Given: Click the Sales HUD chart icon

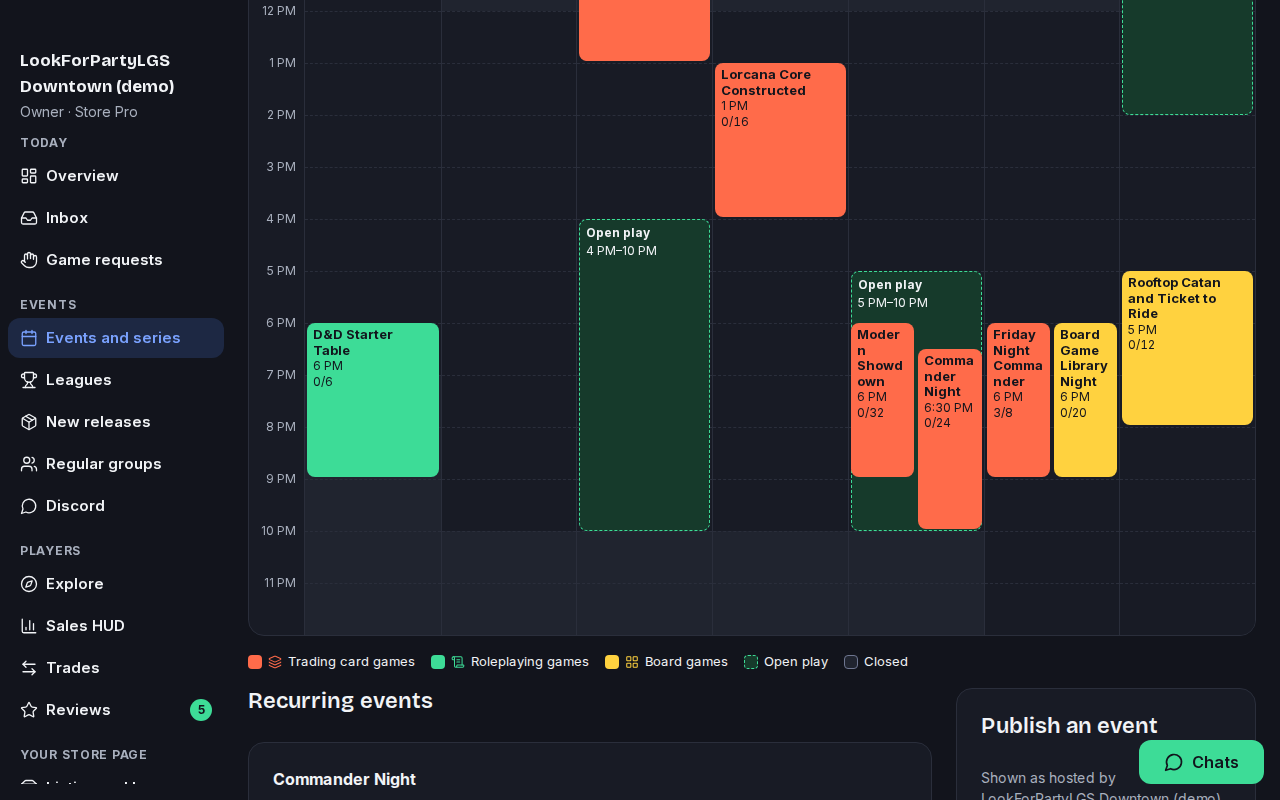Looking at the screenshot, I should 29,626.
